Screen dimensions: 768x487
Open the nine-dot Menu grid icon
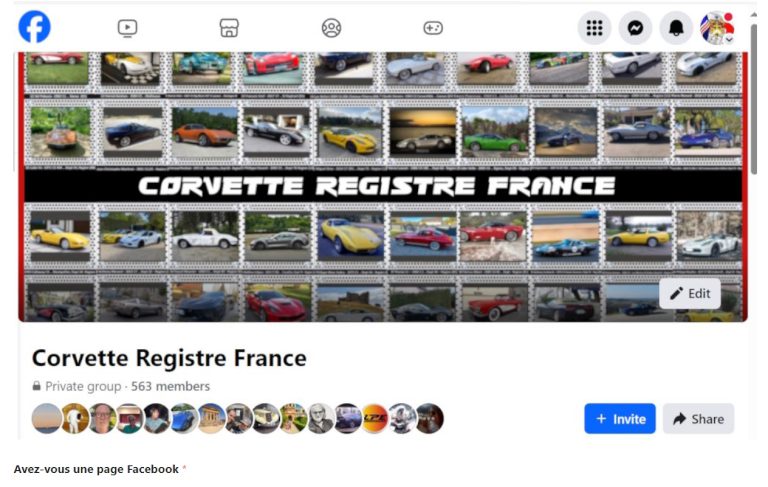pos(594,28)
